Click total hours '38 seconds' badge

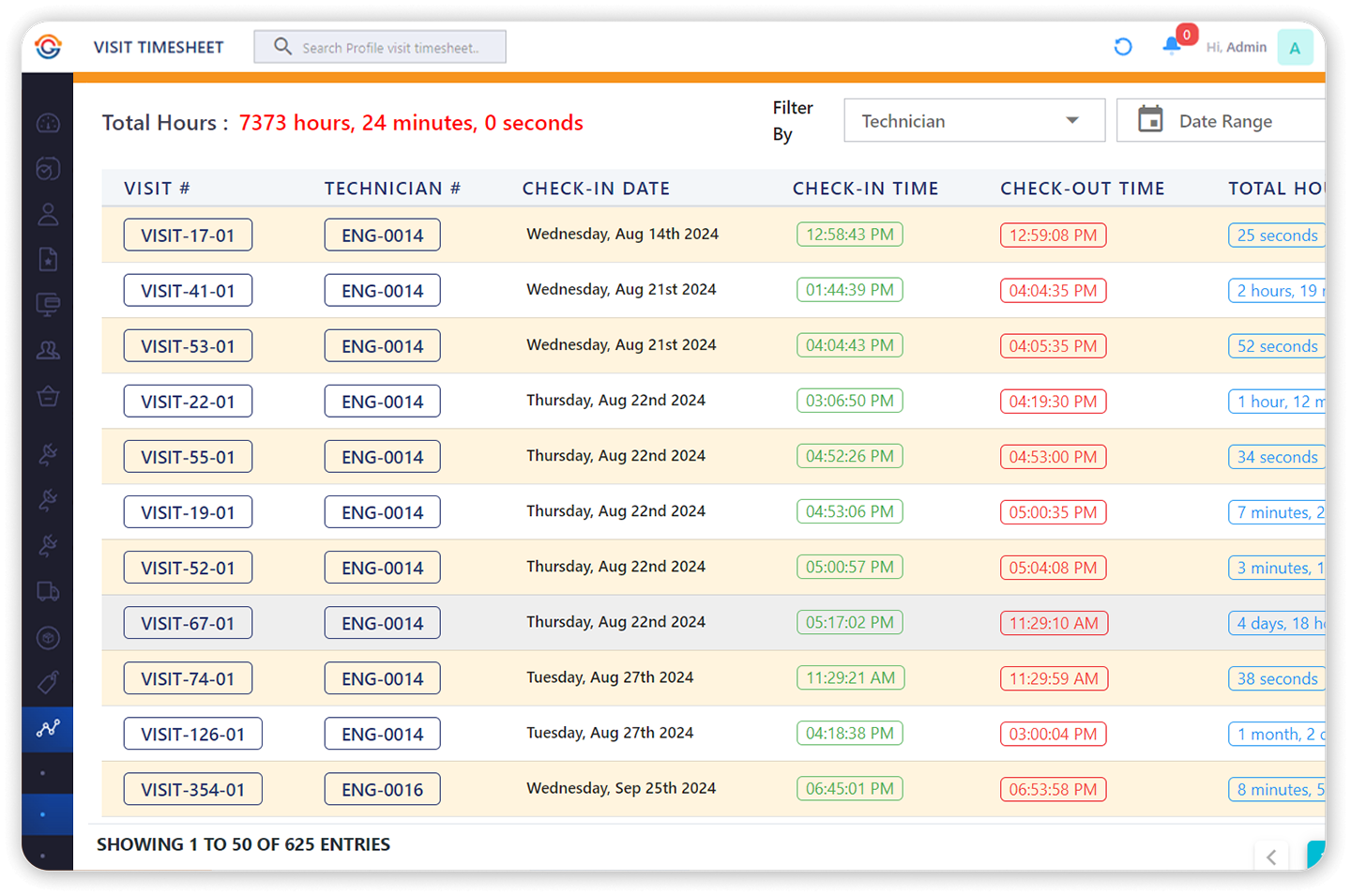(1277, 677)
